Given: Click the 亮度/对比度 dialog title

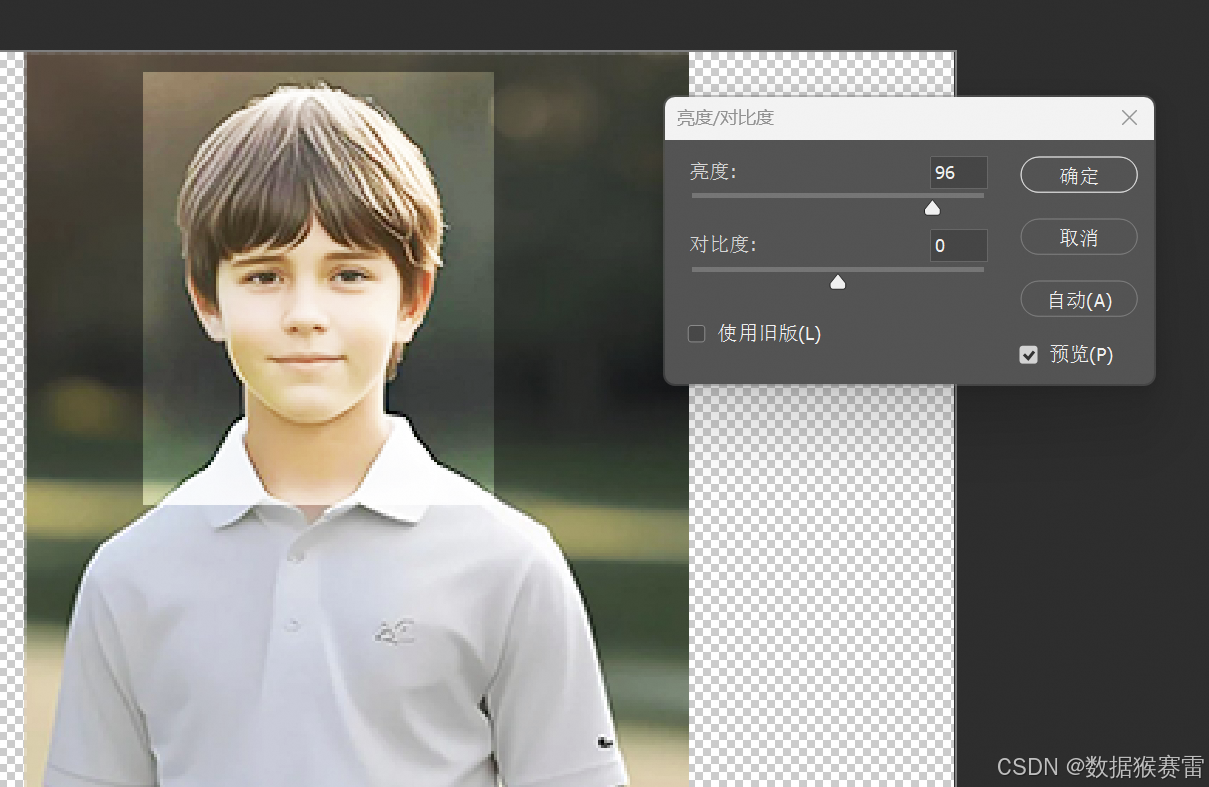Looking at the screenshot, I should pos(726,118).
